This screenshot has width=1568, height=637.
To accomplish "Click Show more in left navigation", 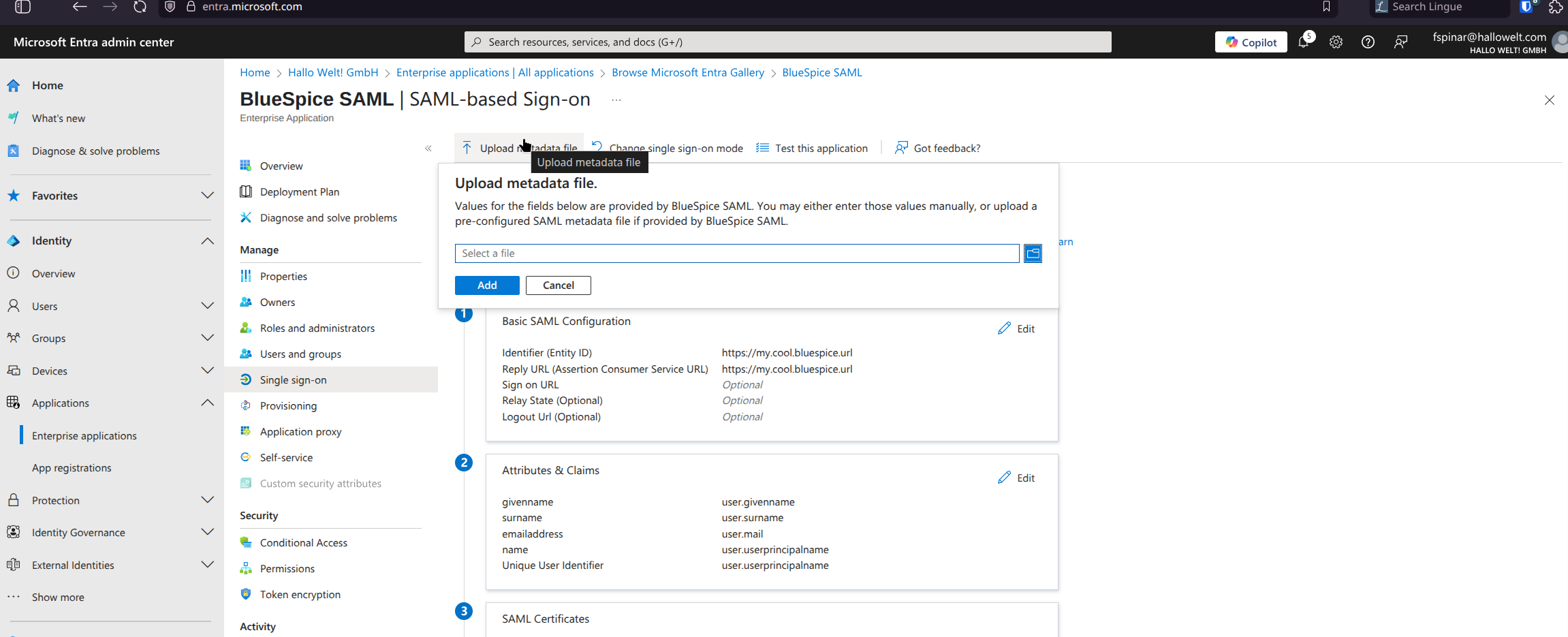I will point(58,597).
